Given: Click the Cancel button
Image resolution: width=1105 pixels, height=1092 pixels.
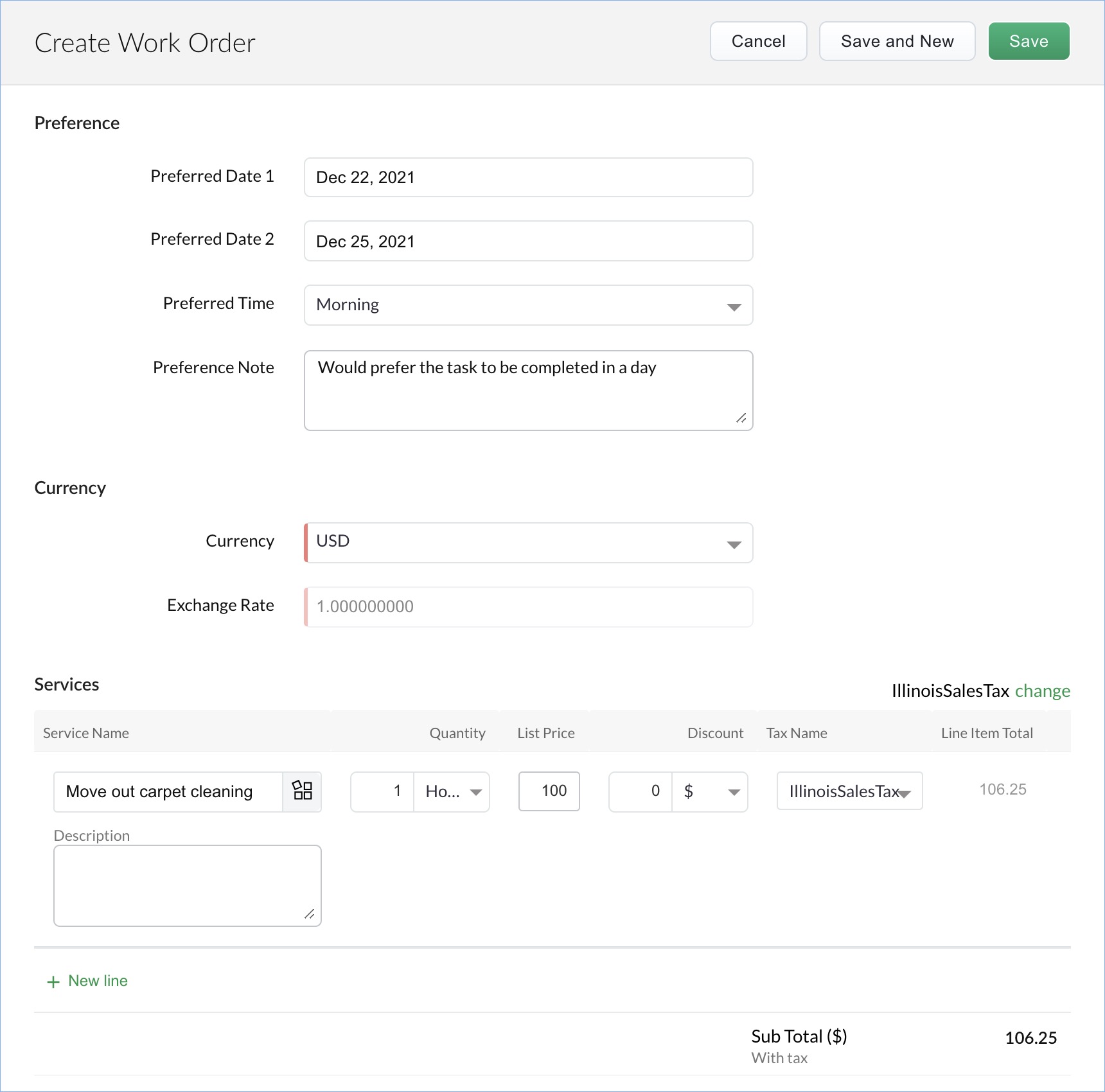Looking at the screenshot, I should tap(758, 42).
